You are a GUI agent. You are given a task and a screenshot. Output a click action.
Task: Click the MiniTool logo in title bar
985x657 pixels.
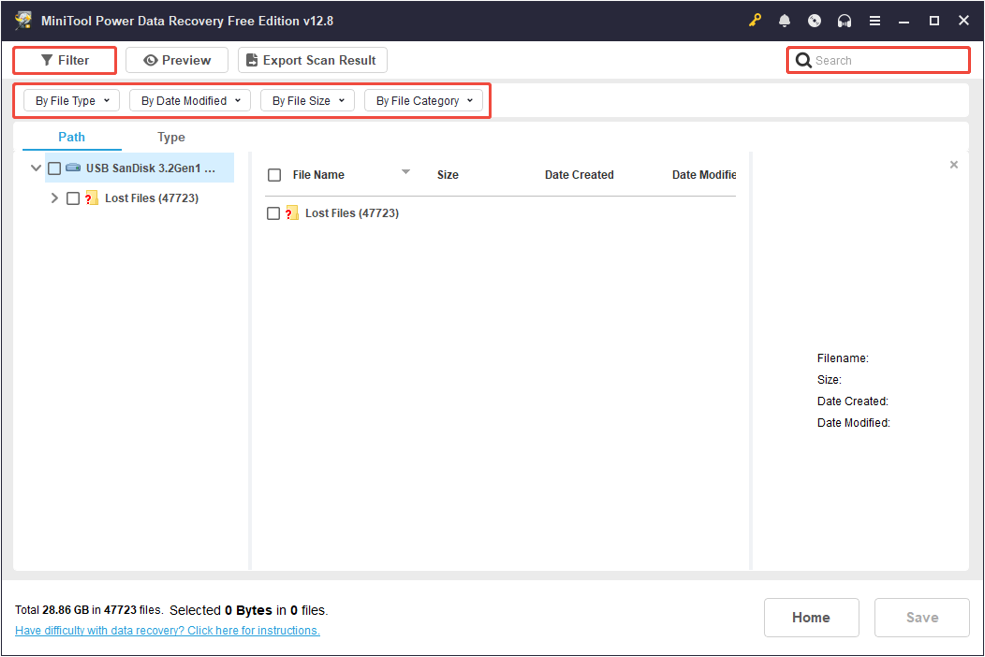point(22,20)
